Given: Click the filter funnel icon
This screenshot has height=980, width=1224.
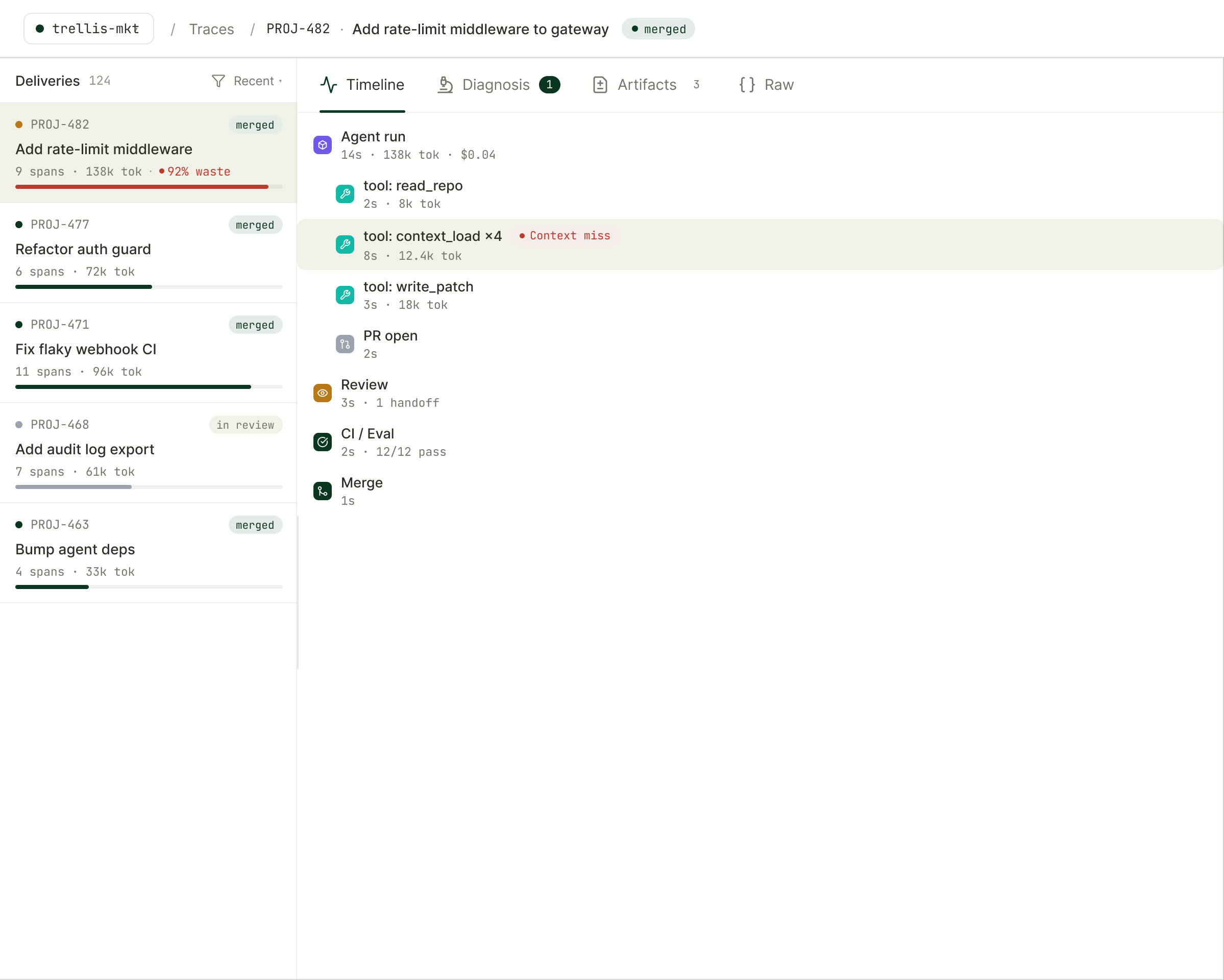Looking at the screenshot, I should [x=218, y=81].
